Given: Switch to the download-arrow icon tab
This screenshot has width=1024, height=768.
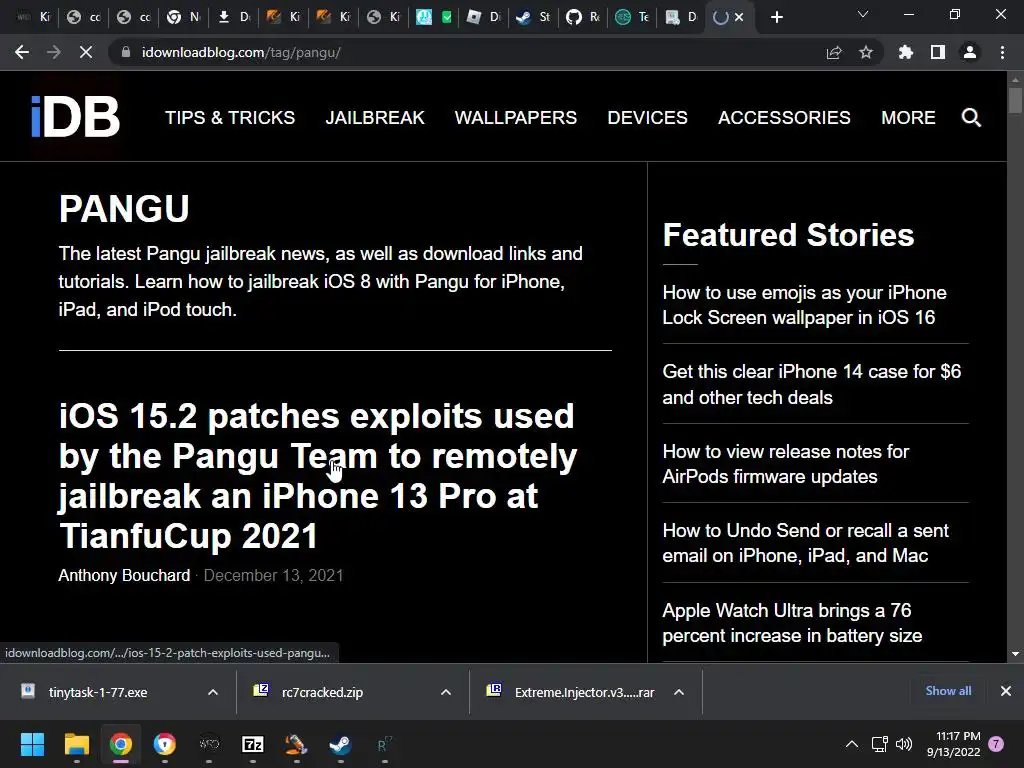Looking at the screenshot, I should tap(233, 17).
